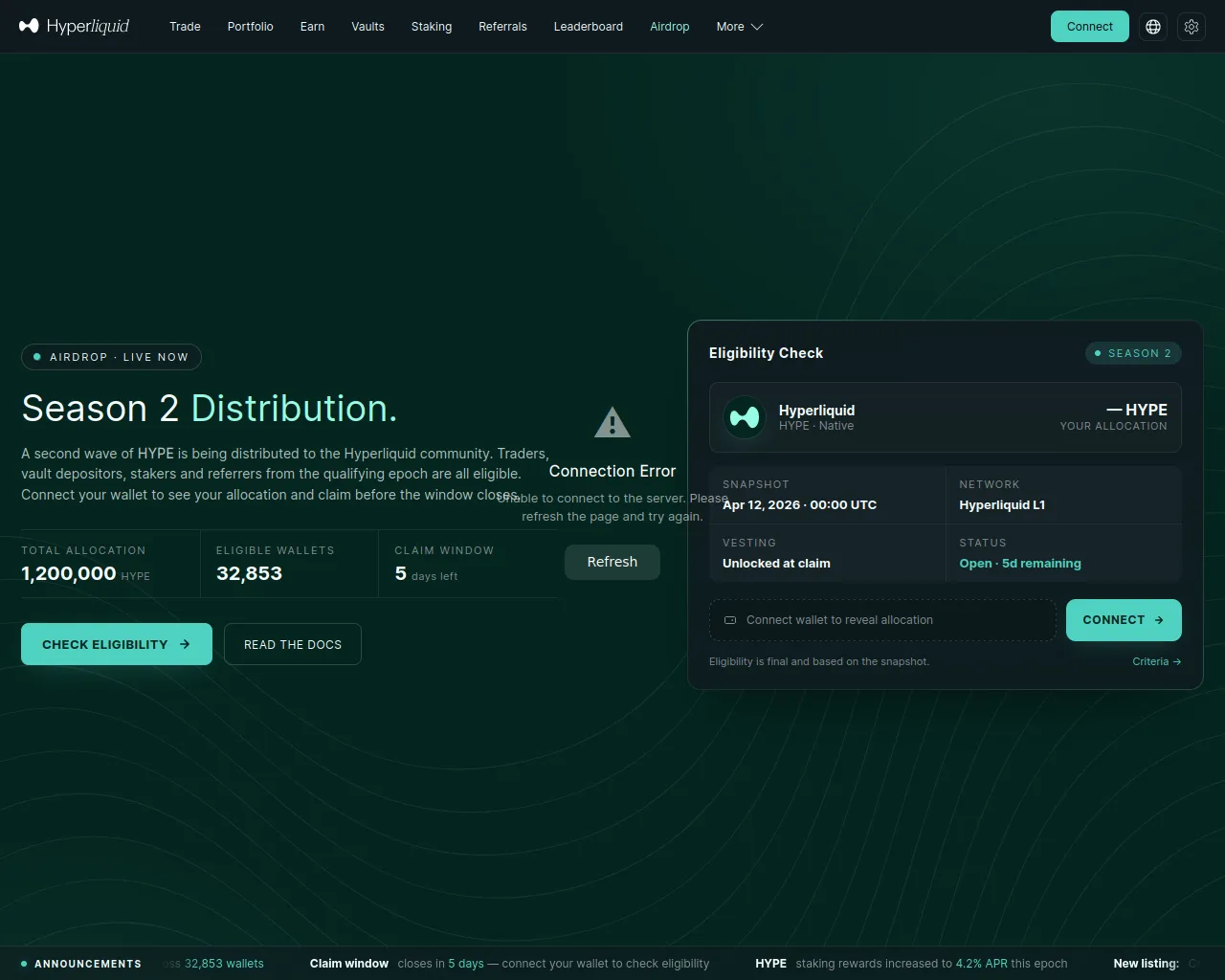Click the Hyperliquid token icon in Eligibility Check
1225x980 pixels.
744,417
